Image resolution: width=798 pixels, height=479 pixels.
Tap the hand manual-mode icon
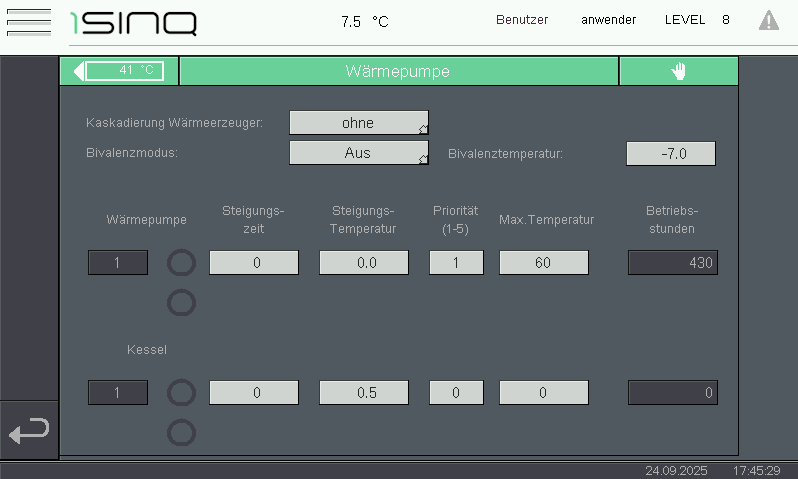(678, 71)
